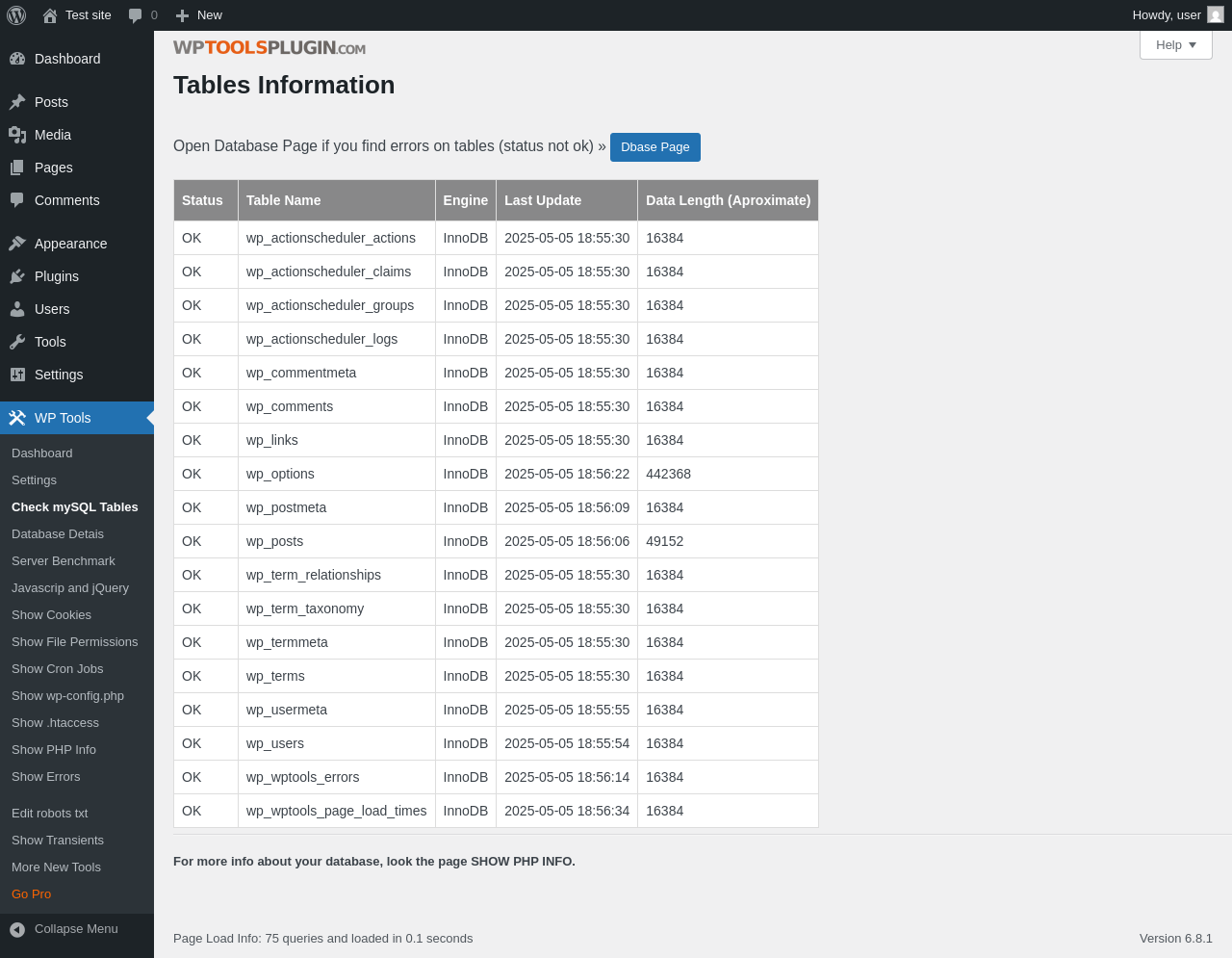
Task: Follow the Go Pro link
Action: tap(32, 894)
